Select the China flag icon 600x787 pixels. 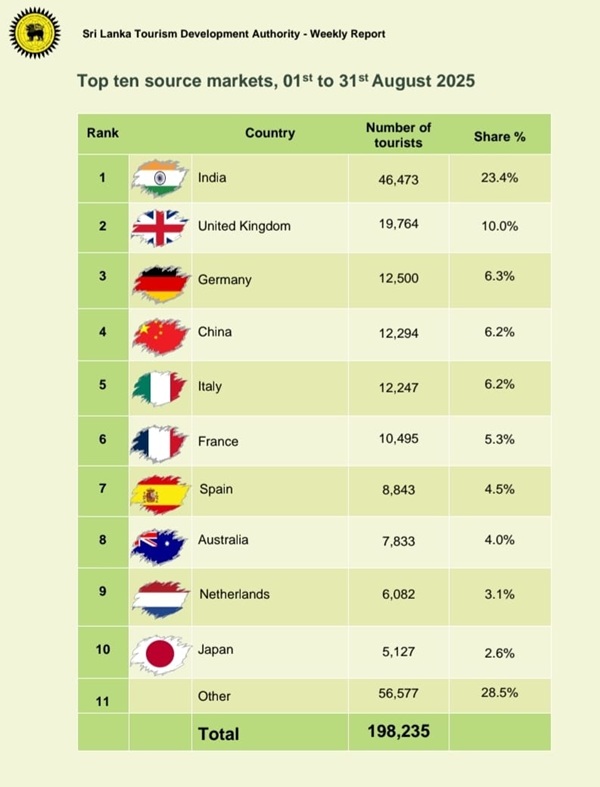tap(160, 334)
